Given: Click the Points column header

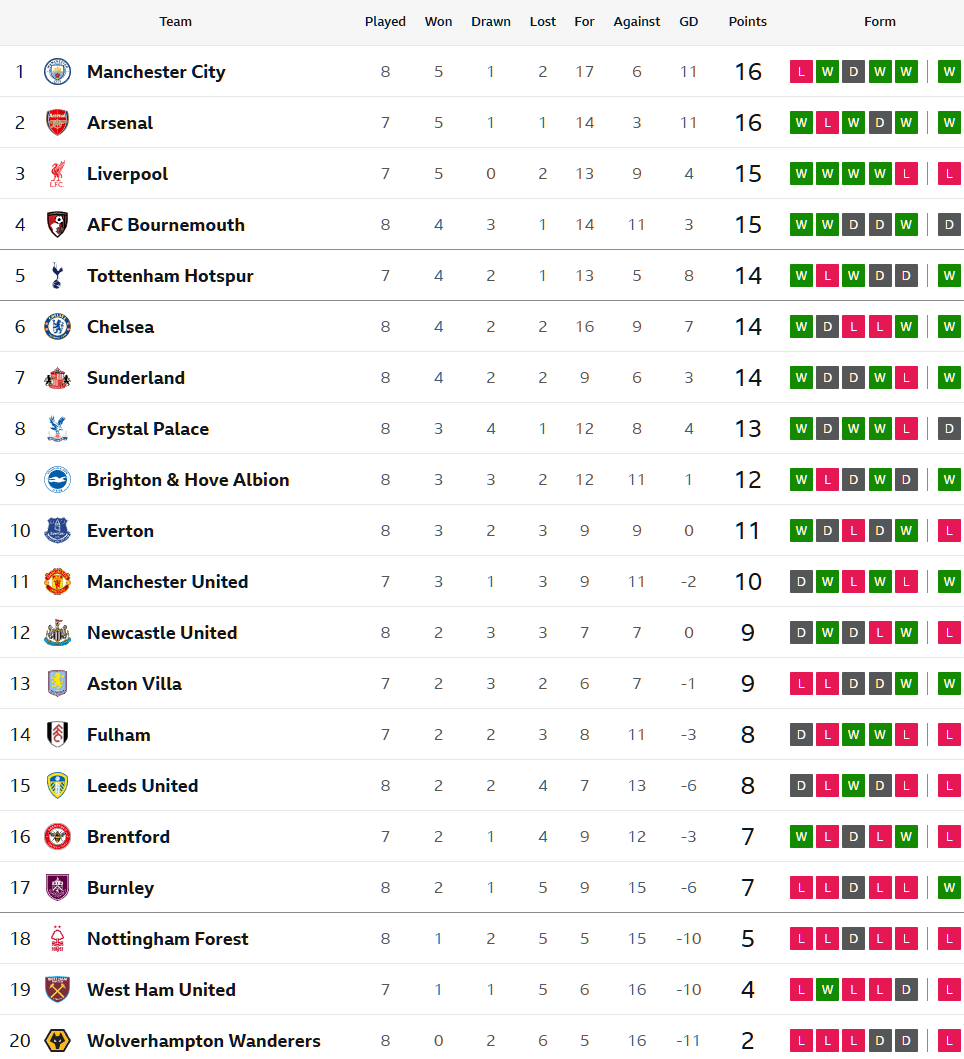Looking at the screenshot, I should (x=747, y=21).
